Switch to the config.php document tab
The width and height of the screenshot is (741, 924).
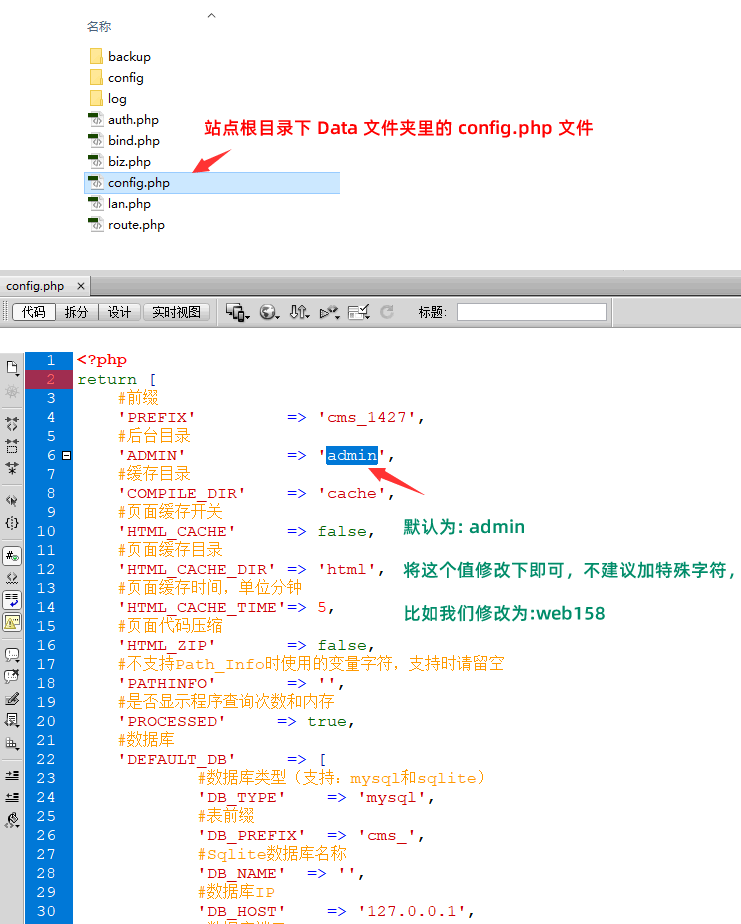35,286
